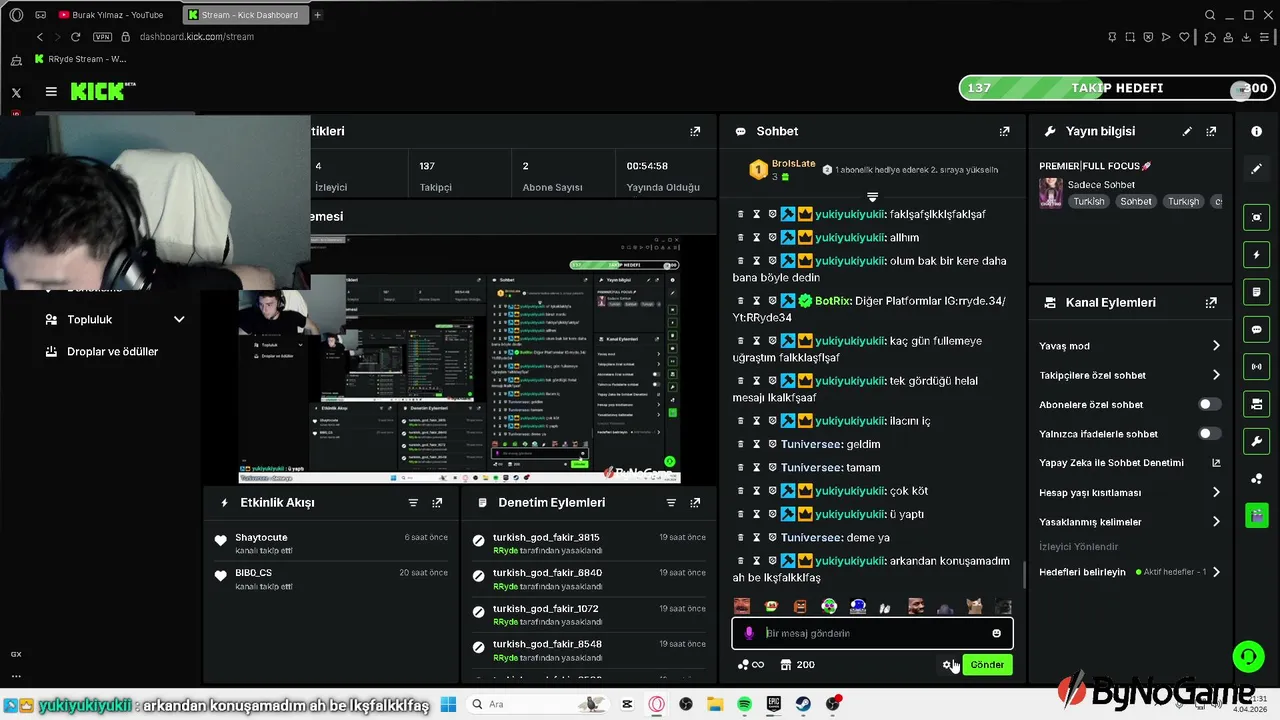Click the Kick logo
The image size is (1280, 720).
click(x=103, y=92)
